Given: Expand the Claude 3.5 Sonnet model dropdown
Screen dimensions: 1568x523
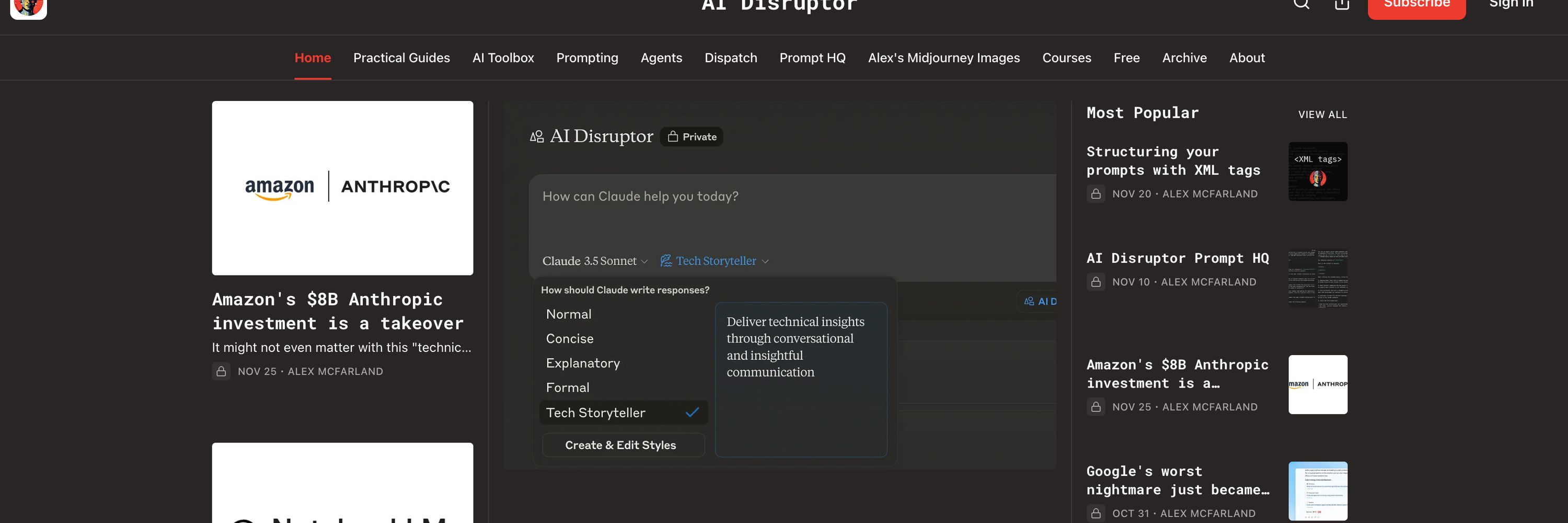Looking at the screenshot, I should point(595,260).
